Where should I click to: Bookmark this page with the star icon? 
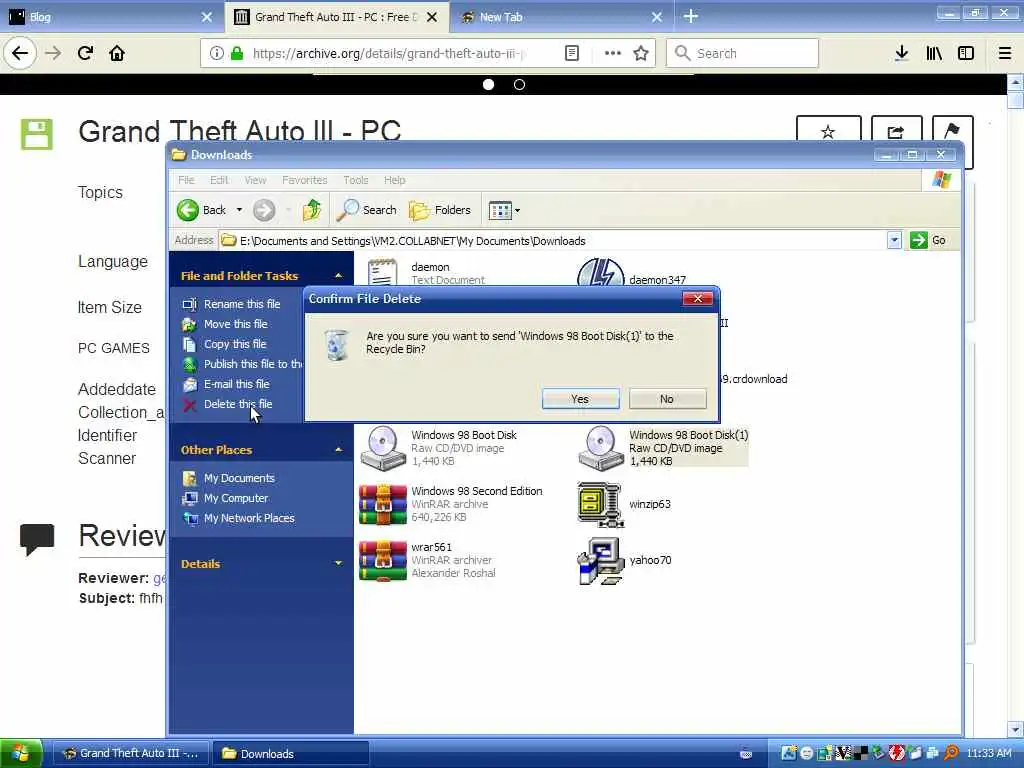pyautogui.click(x=641, y=53)
